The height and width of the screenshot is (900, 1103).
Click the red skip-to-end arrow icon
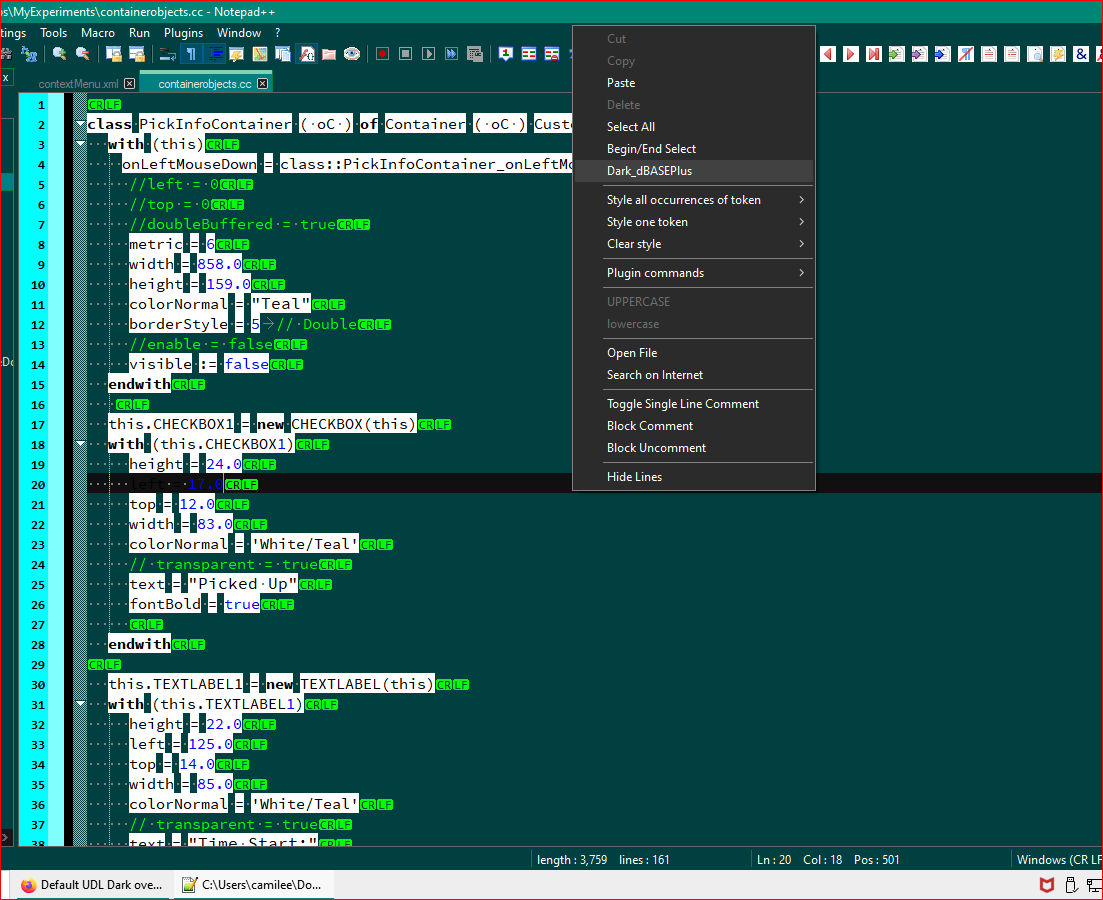874,54
